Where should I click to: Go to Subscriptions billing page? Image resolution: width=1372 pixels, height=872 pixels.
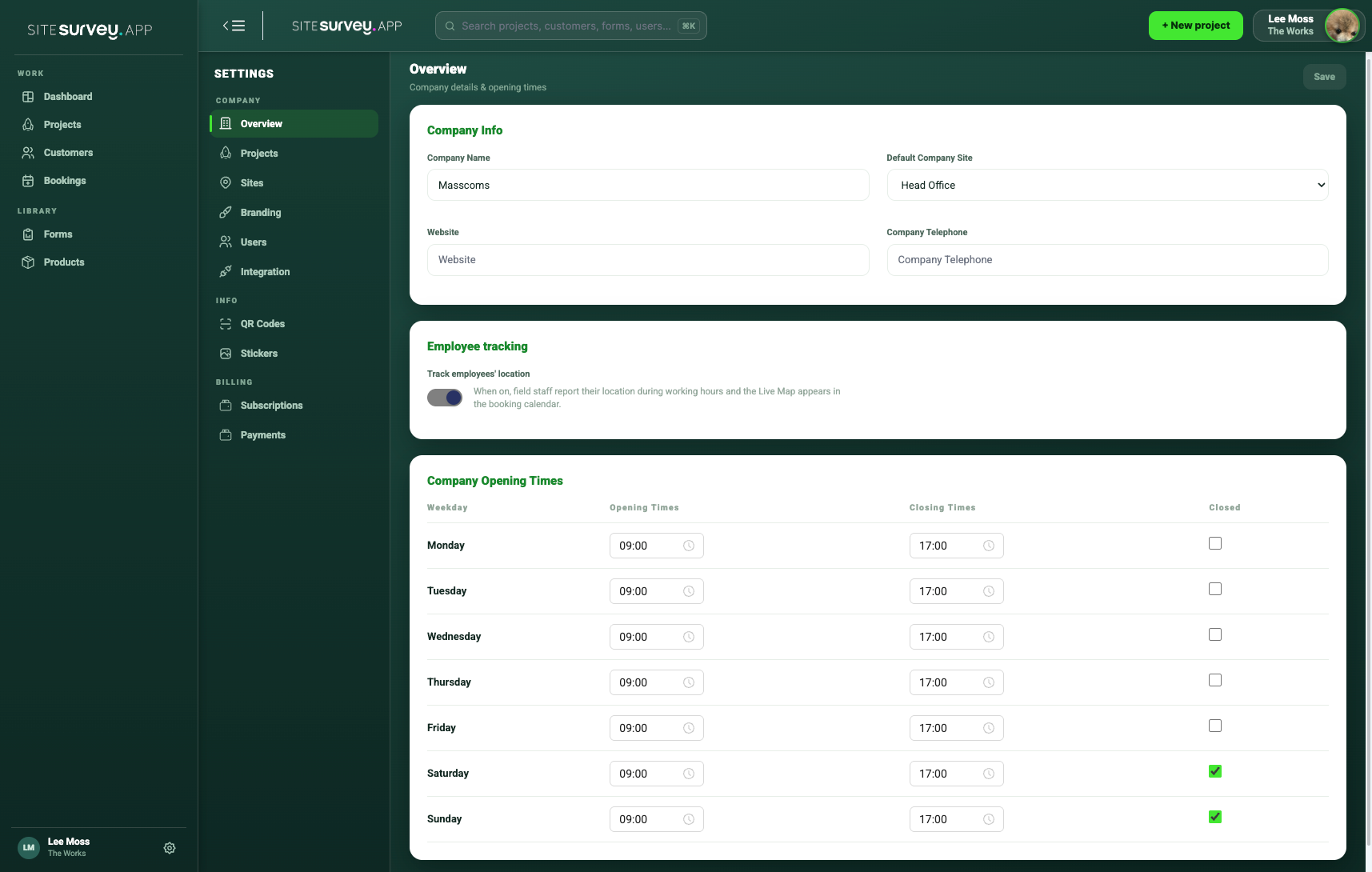(x=294, y=406)
